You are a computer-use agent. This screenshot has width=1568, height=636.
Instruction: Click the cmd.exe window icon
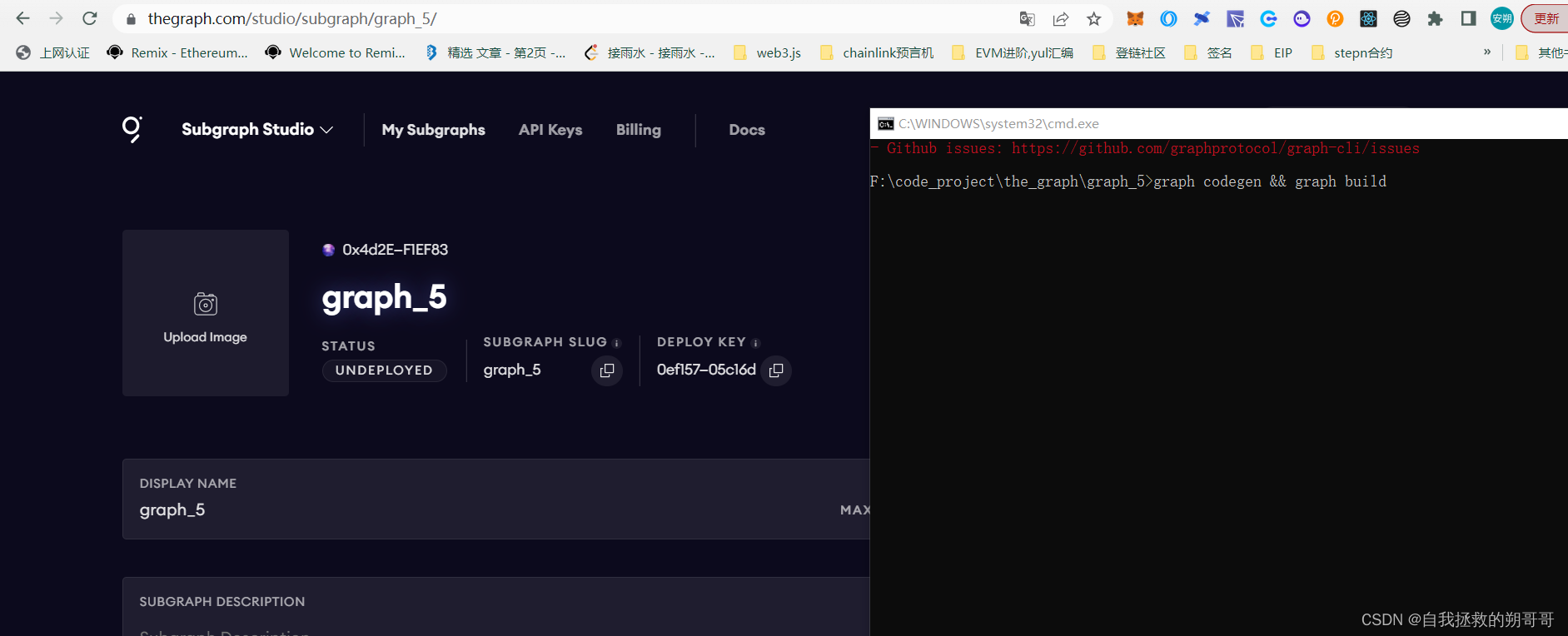pyautogui.click(x=886, y=124)
